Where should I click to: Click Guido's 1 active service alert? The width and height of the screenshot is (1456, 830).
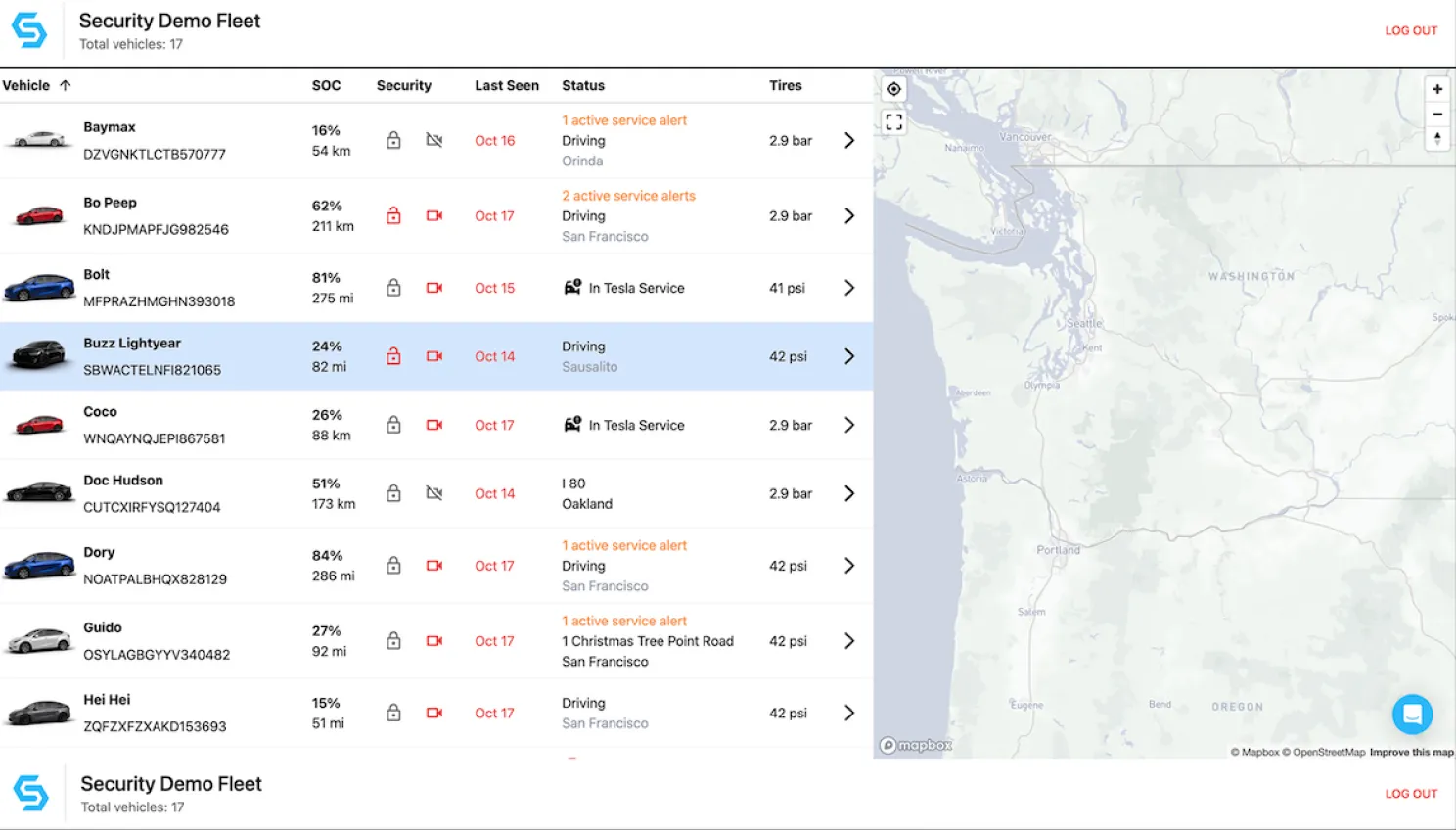pos(624,621)
